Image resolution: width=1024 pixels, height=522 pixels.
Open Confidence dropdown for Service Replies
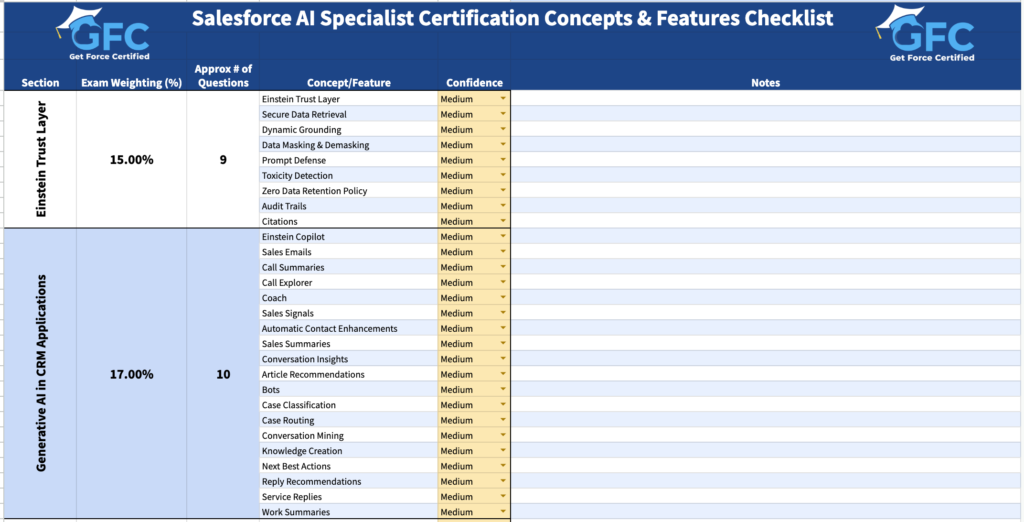[503, 497]
